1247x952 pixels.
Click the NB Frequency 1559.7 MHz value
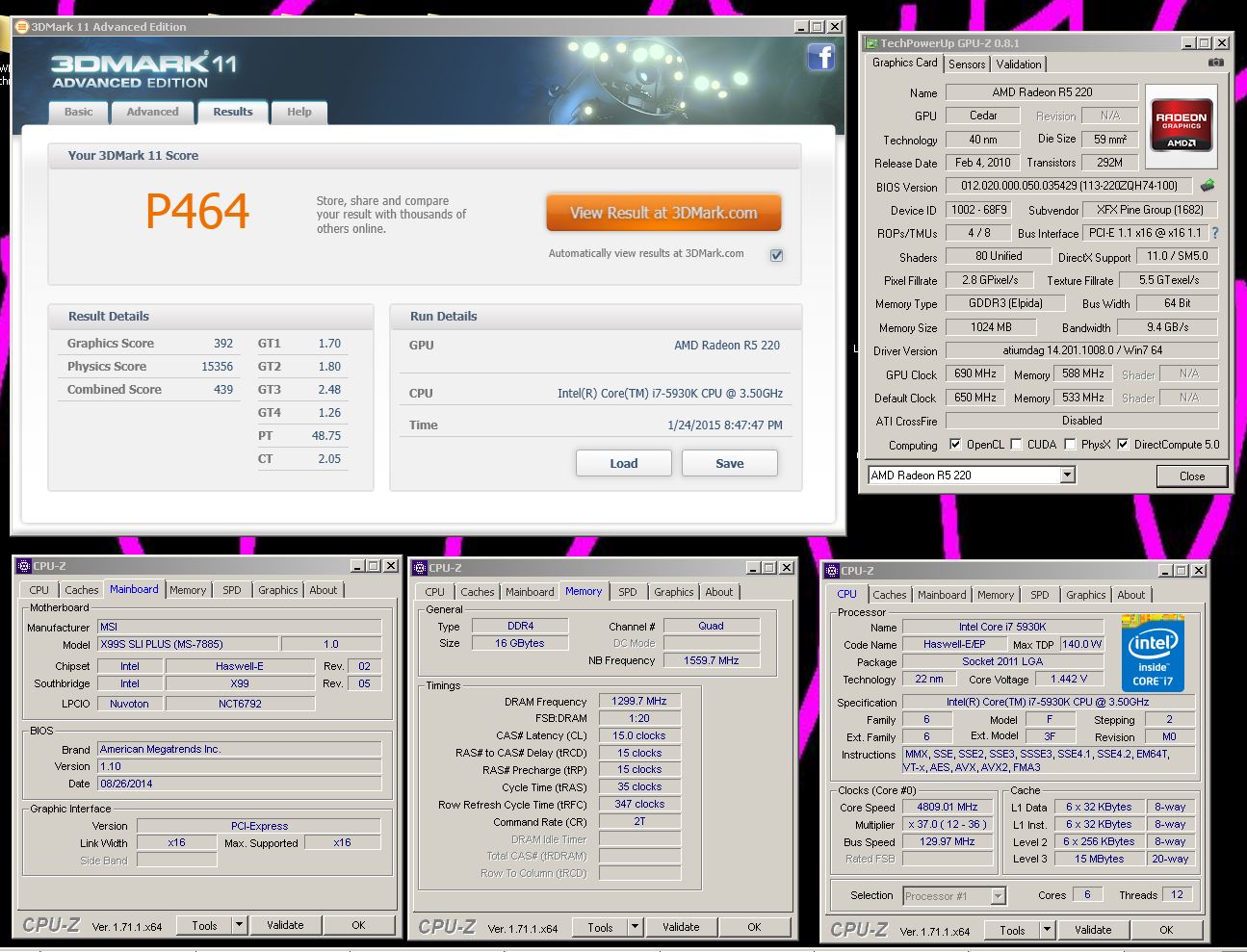coord(711,660)
